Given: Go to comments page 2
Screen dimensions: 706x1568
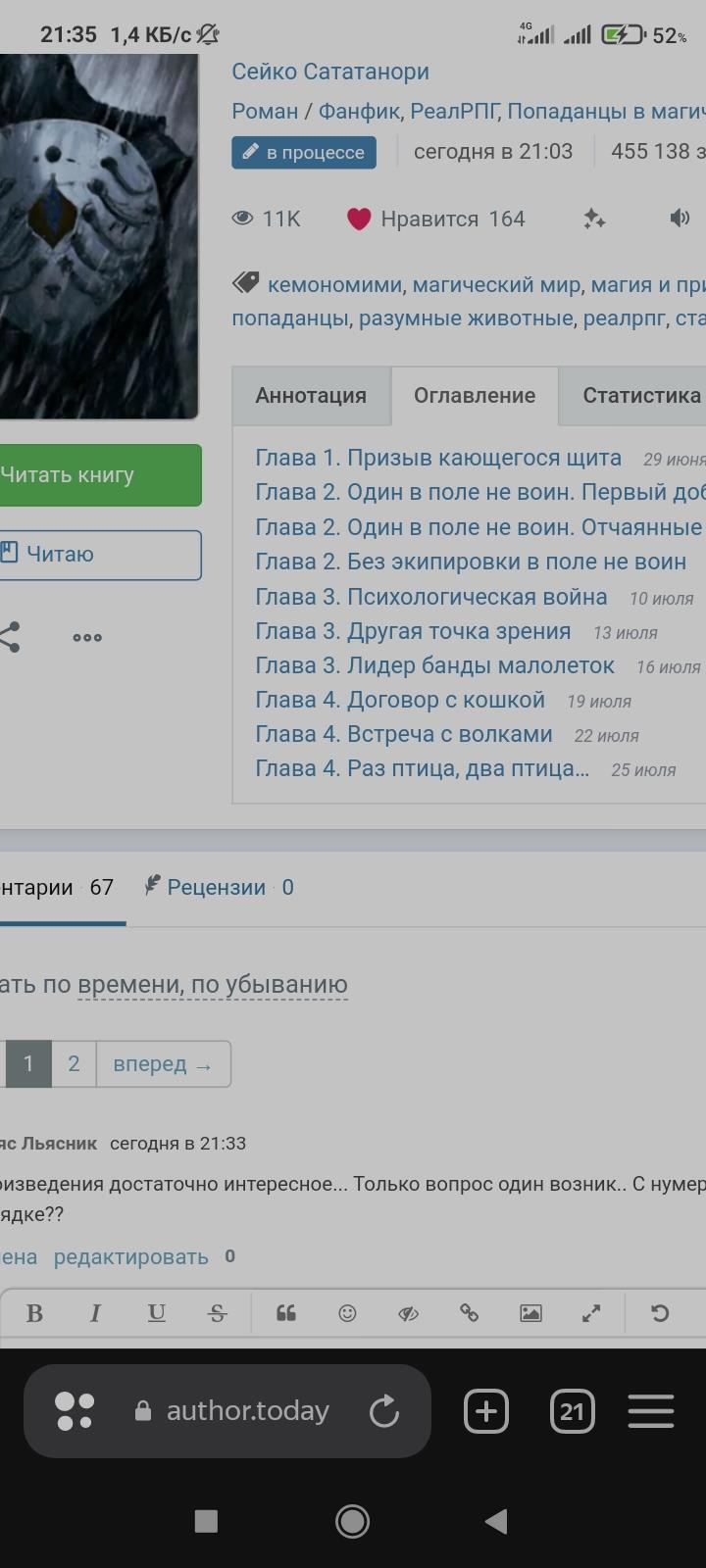Looking at the screenshot, I should click(74, 1064).
